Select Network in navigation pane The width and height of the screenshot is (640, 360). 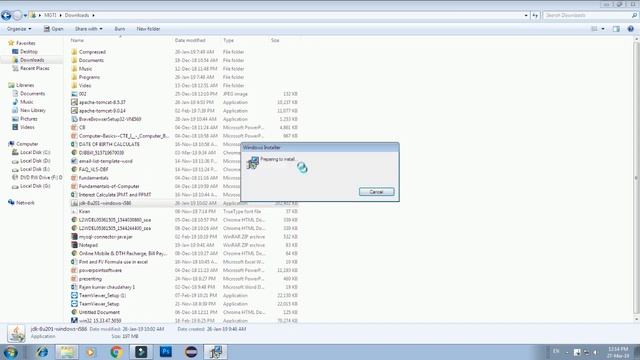(25, 202)
